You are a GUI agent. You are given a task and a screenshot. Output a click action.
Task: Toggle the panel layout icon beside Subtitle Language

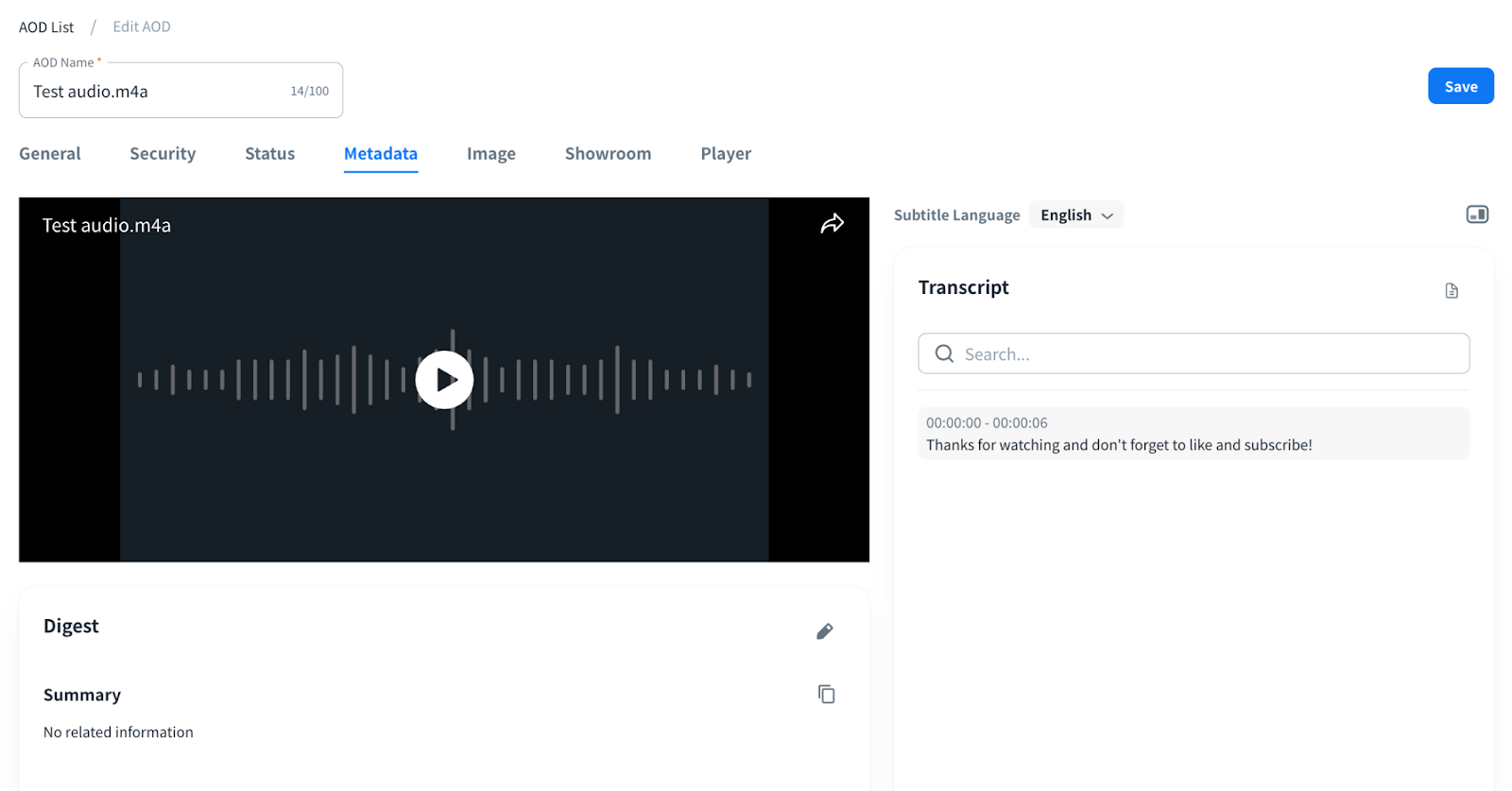[1476, 215]
